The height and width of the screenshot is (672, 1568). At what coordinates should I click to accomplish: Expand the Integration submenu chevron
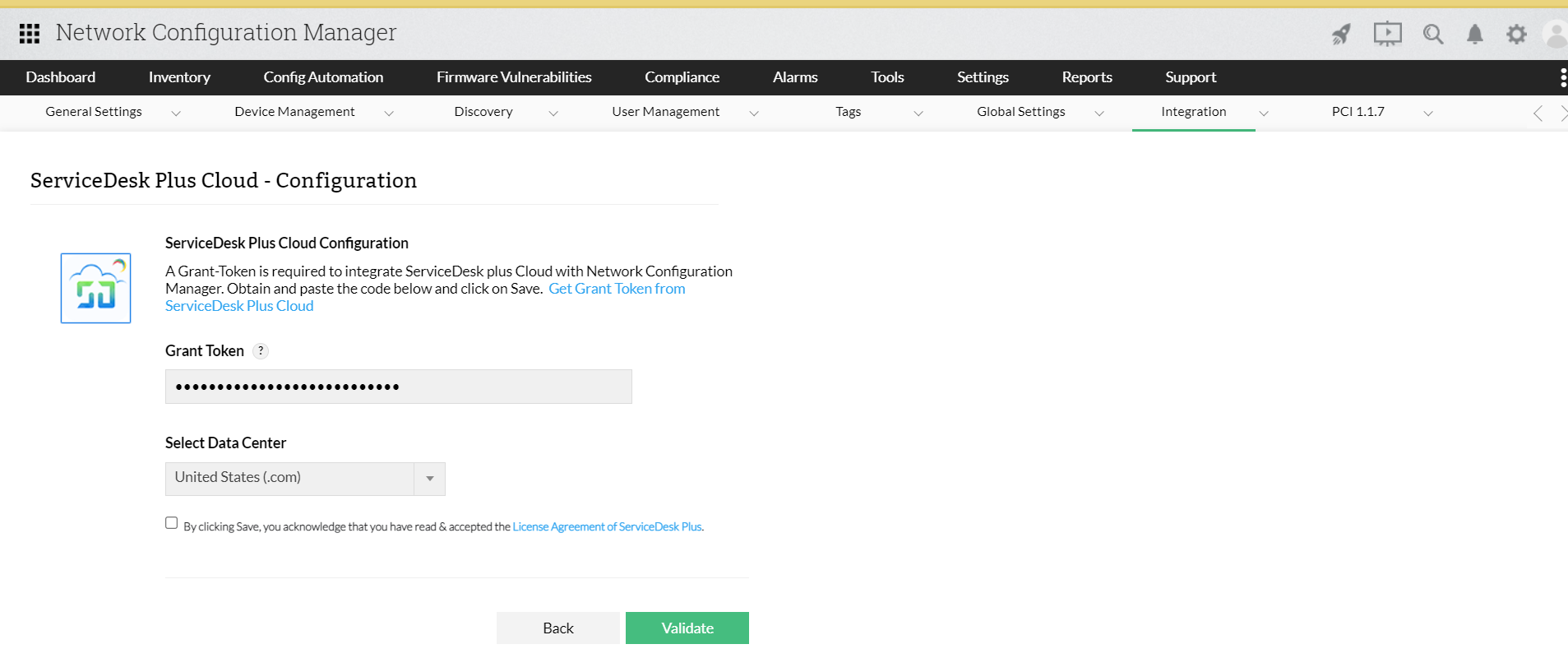(x=1263, y=114)
